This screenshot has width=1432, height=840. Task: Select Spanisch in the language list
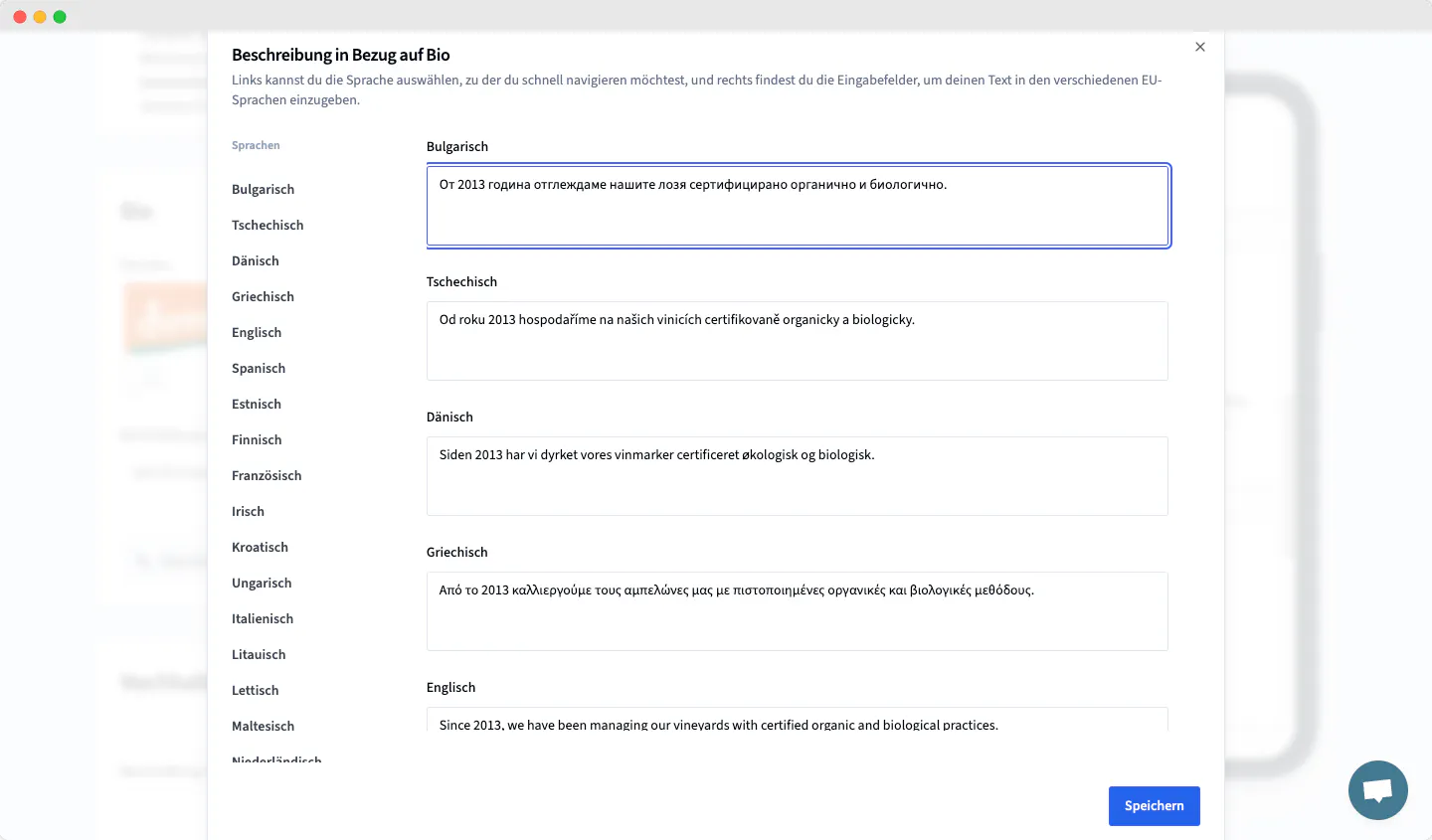point(259,368)
